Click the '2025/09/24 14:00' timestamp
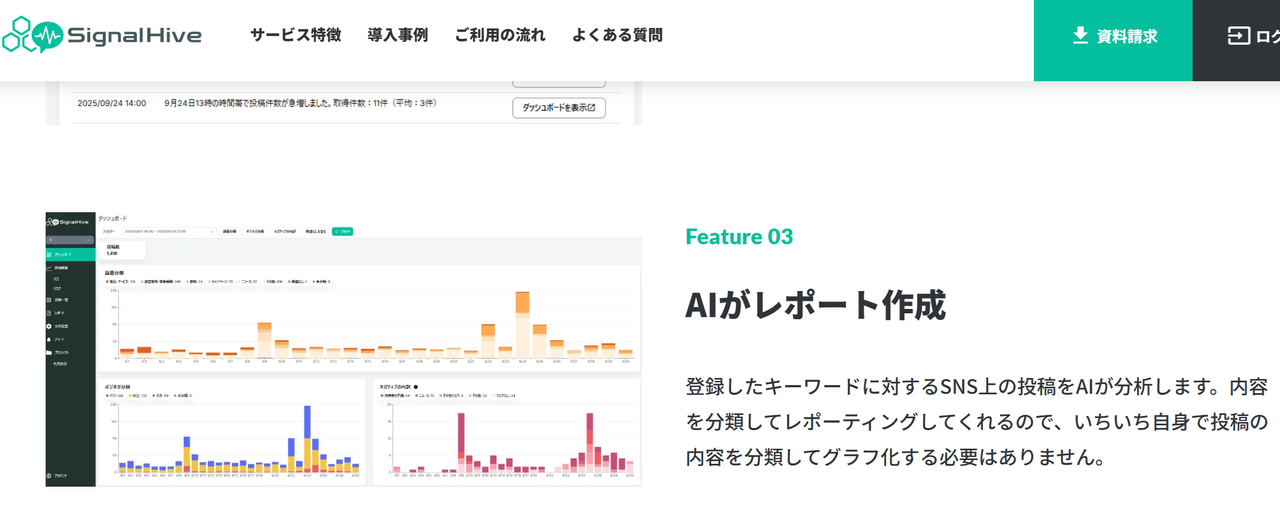Viewport: 1280px width, 513px height. [x=112, y=104]
